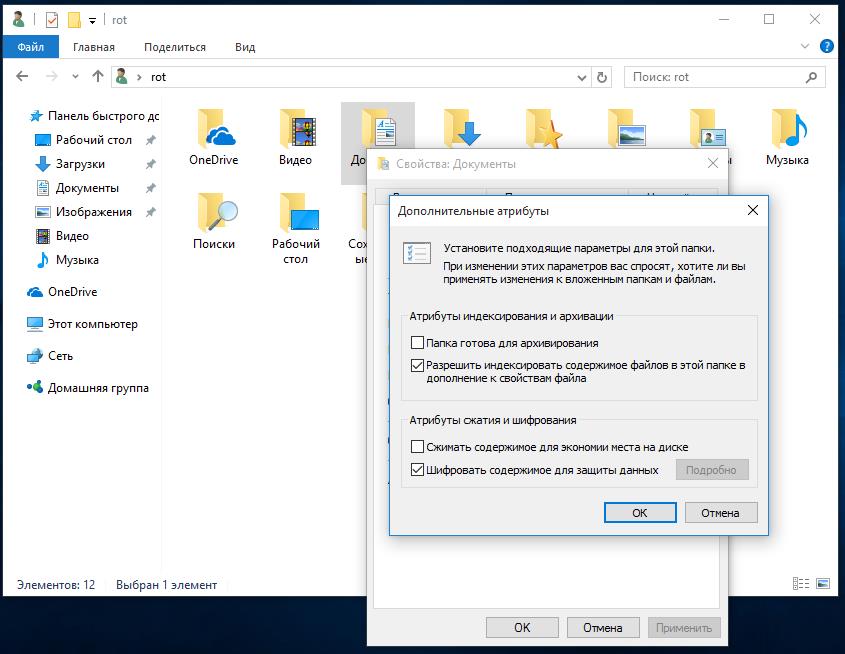Viewport: 845px width, 654px height.
Task: Uncheck Разрешить индексировать содержимое файлов
Action: tap(417, 365)
